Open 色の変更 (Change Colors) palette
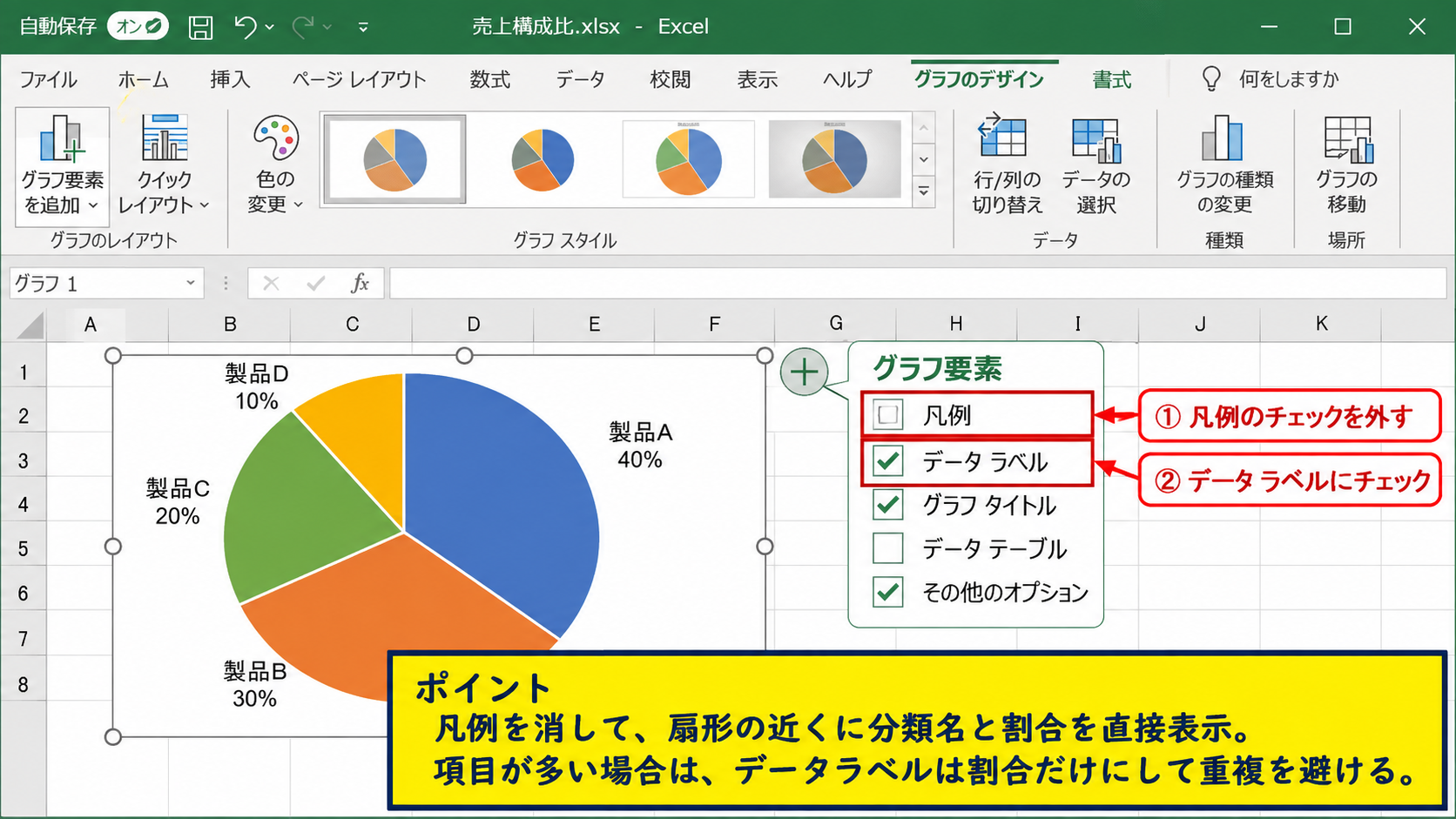Image resolution: width=1456 pixels, height=819 pixels. [x=275, y=166]
